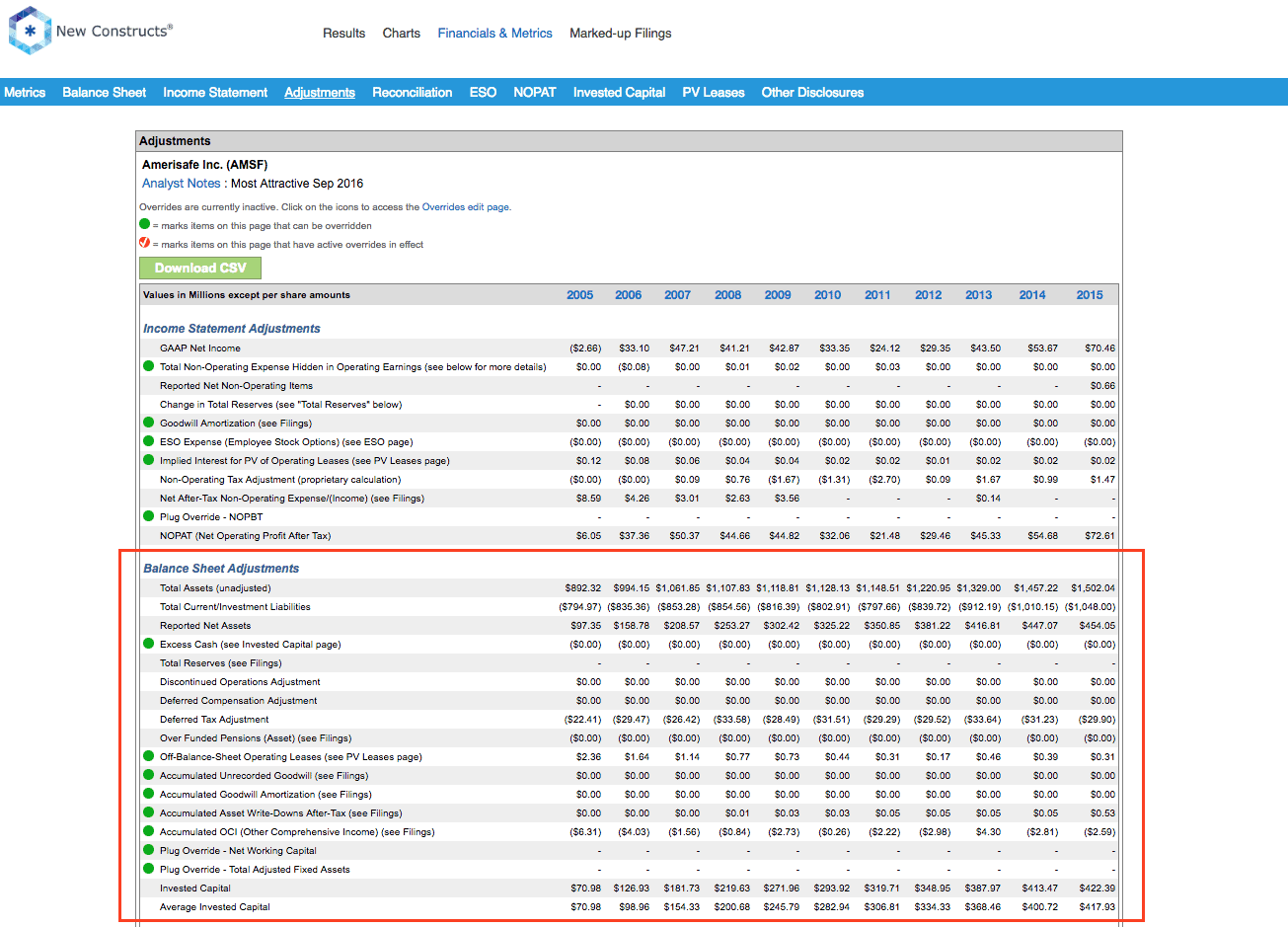Click the Amerisafe Inc. (AMSF) company title

tap(205, 165)
